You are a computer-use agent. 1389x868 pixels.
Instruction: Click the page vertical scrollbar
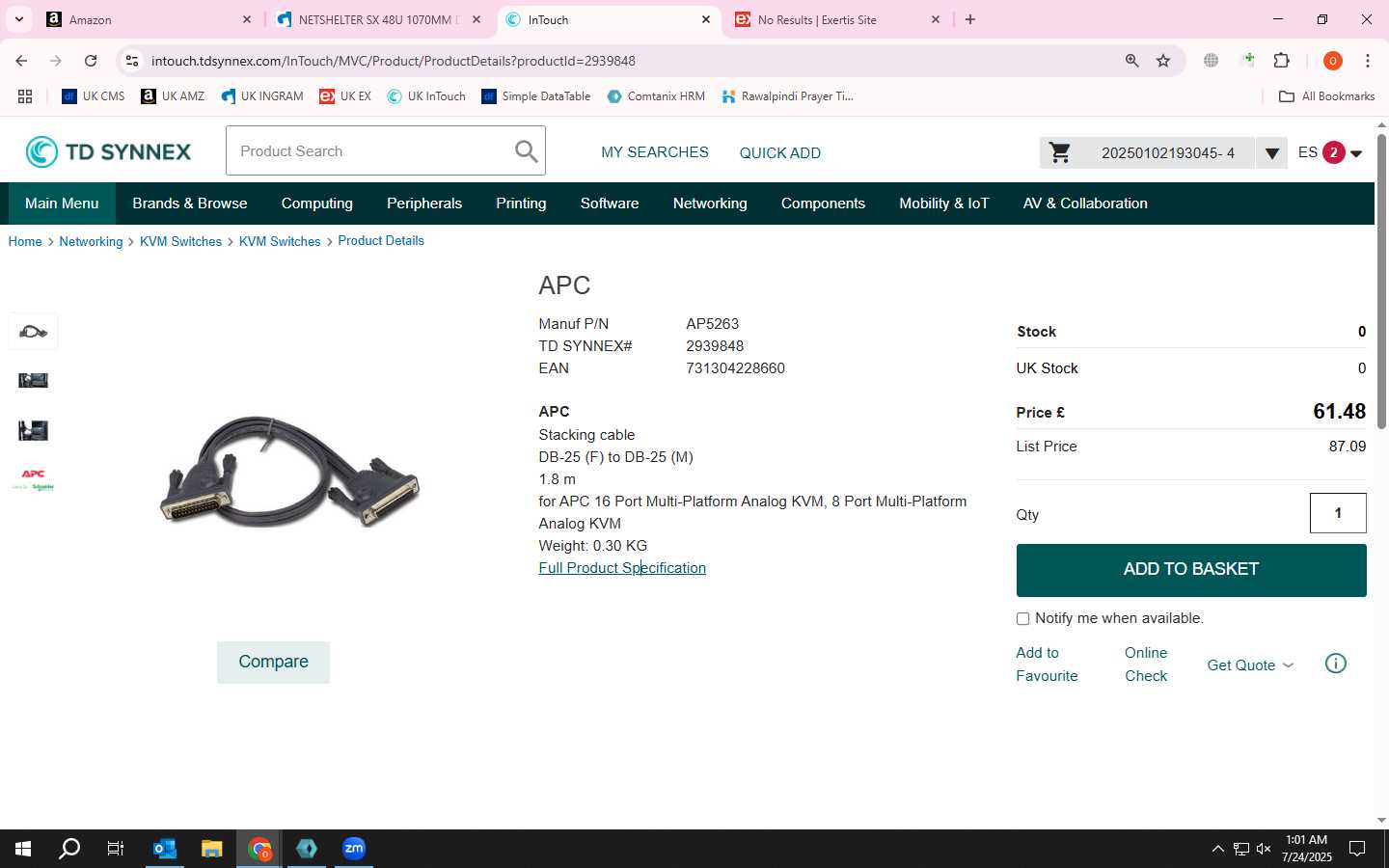coord(1381,280)
